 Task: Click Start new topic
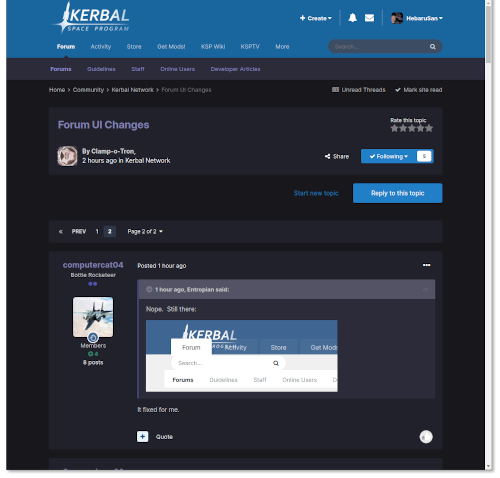(316, 193)
